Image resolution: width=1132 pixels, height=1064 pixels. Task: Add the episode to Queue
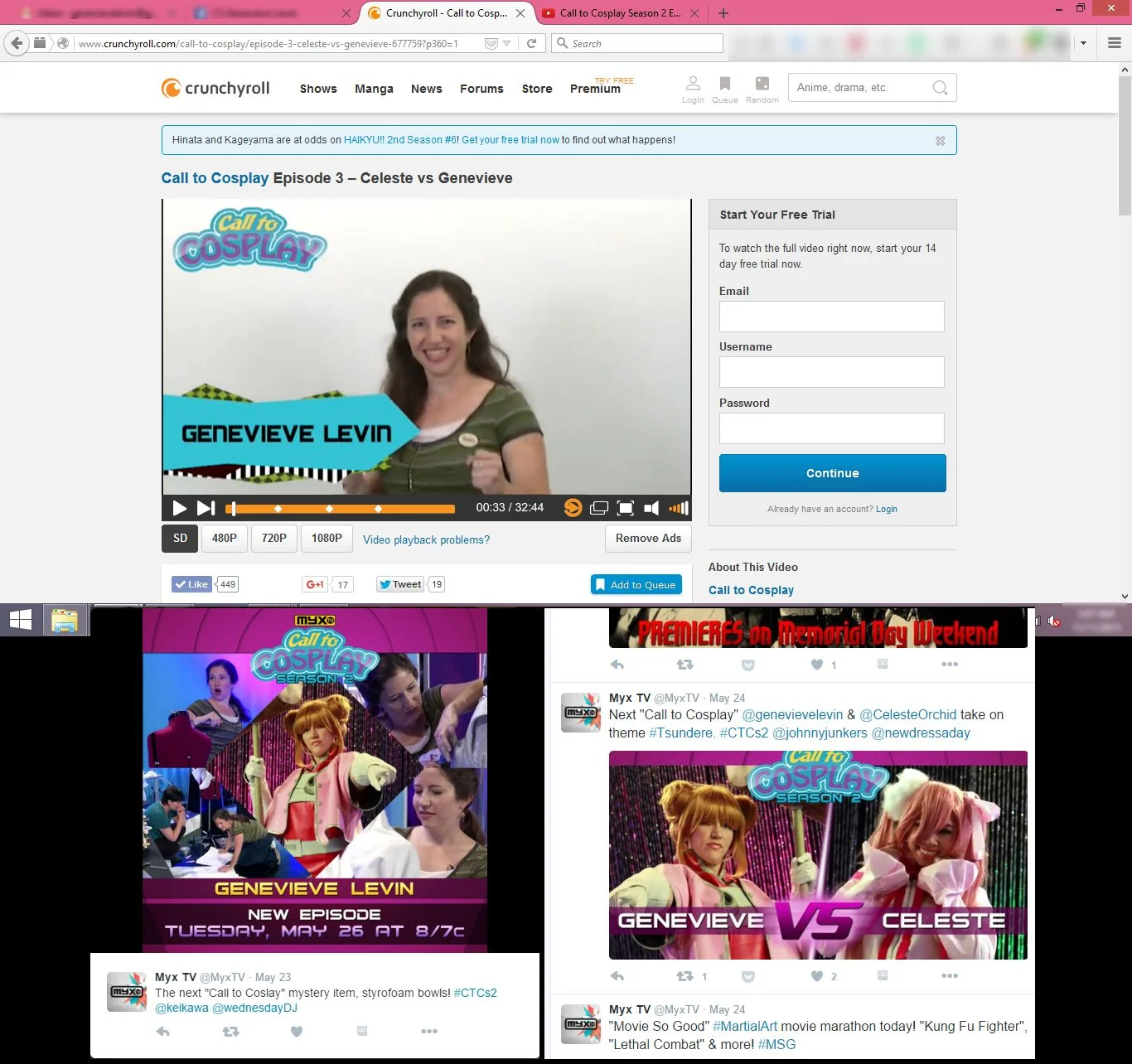point(636,584)
